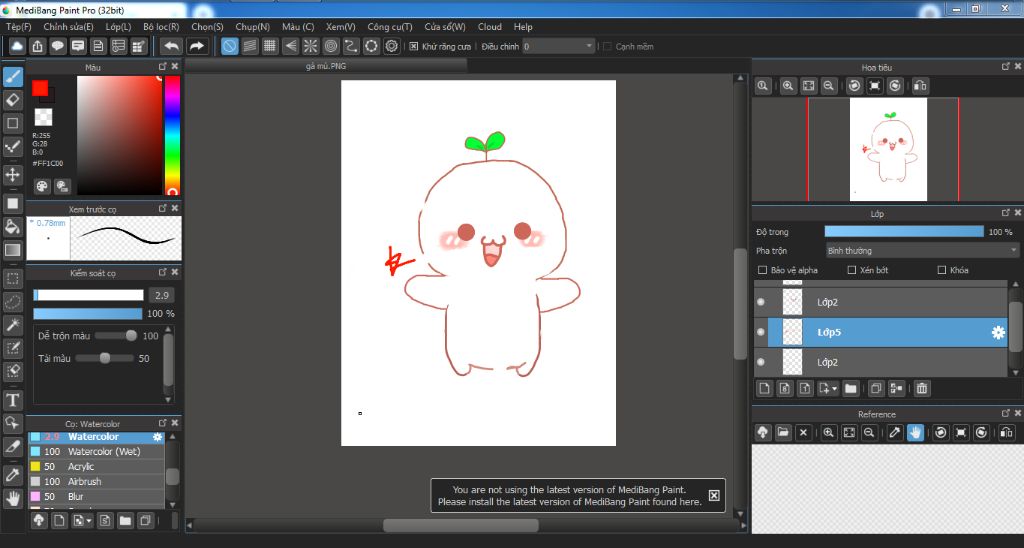Select the Acrylic brush
Viewport: 1024px width, 548px height.
[96, 466]
